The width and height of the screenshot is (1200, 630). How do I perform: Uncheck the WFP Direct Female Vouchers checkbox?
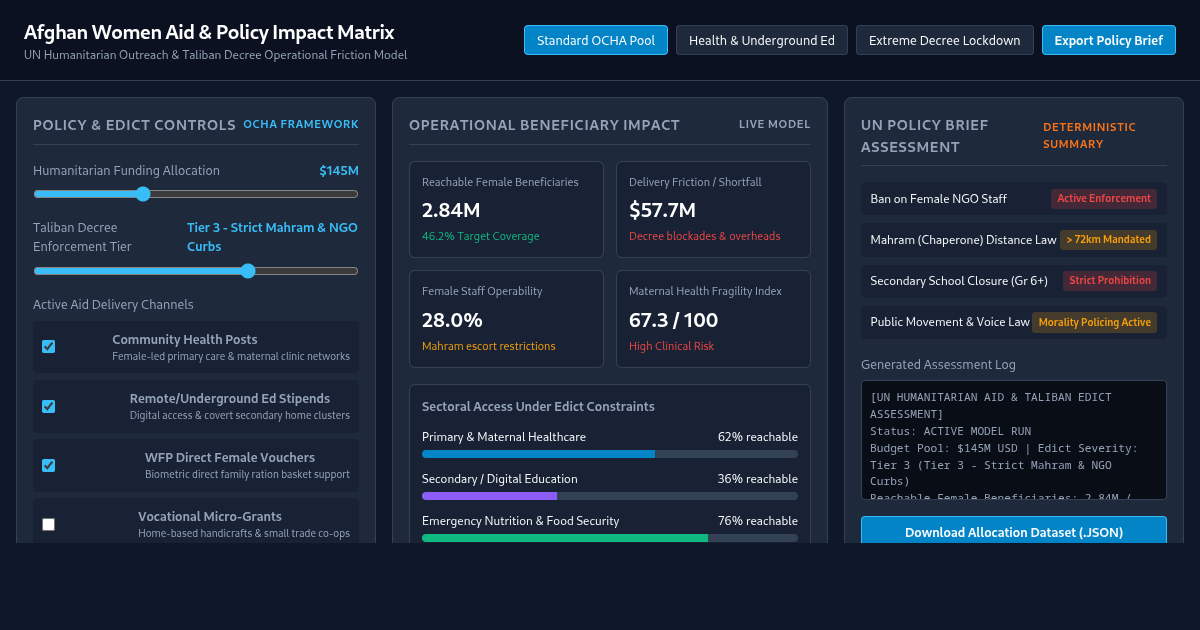pos(48,465)
